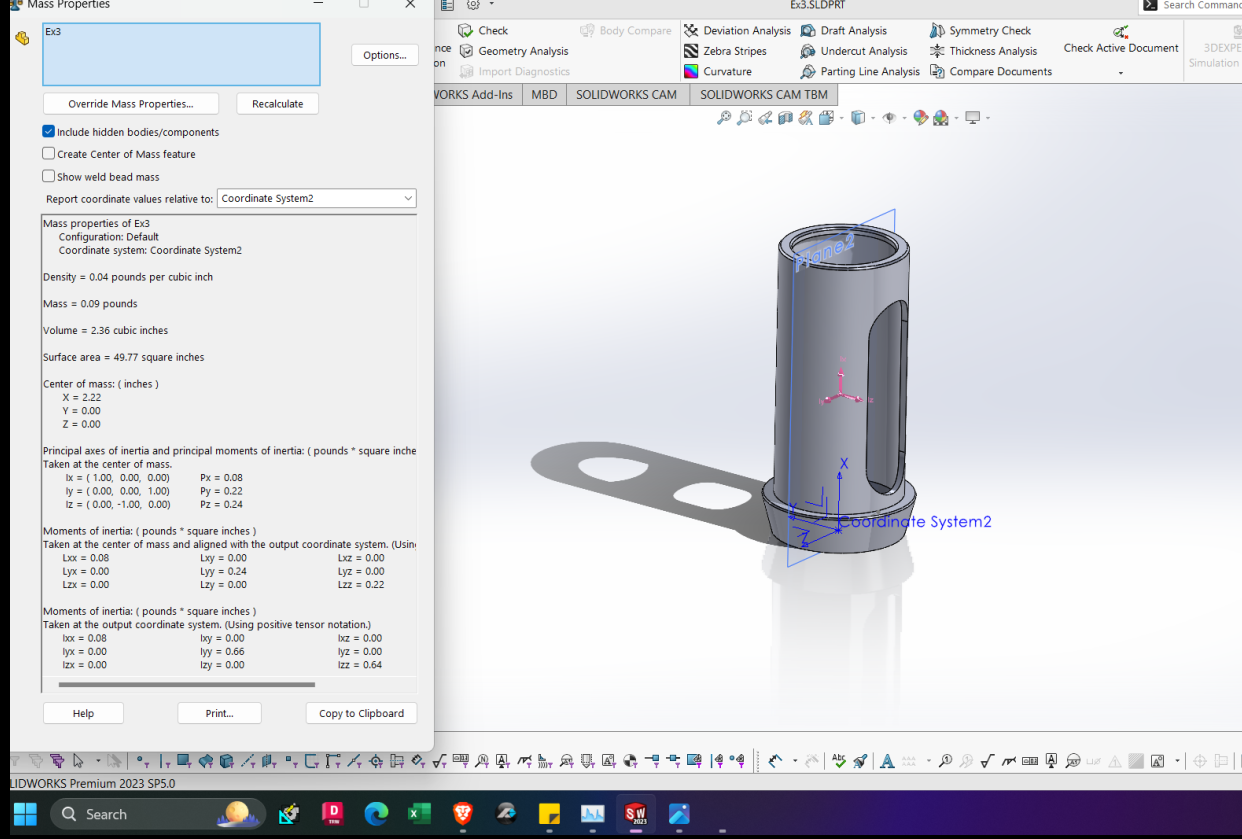
Task: Click the Plane2 label on the model
Action: [x=824, y=252]
